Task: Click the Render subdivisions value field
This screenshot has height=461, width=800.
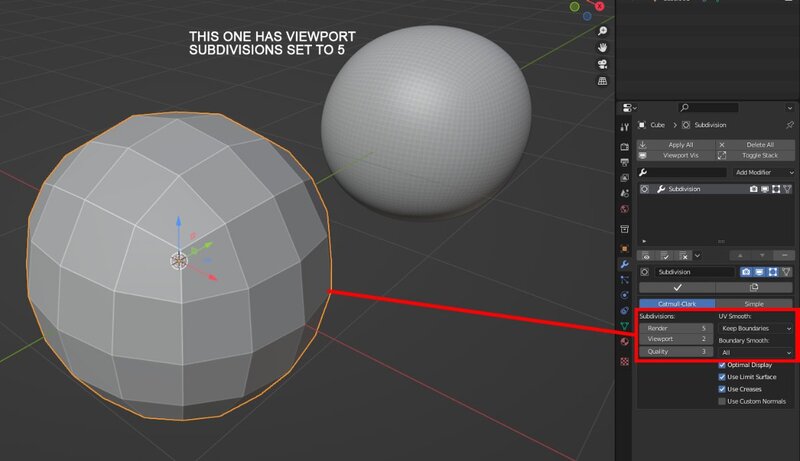Action: (676, 328)
